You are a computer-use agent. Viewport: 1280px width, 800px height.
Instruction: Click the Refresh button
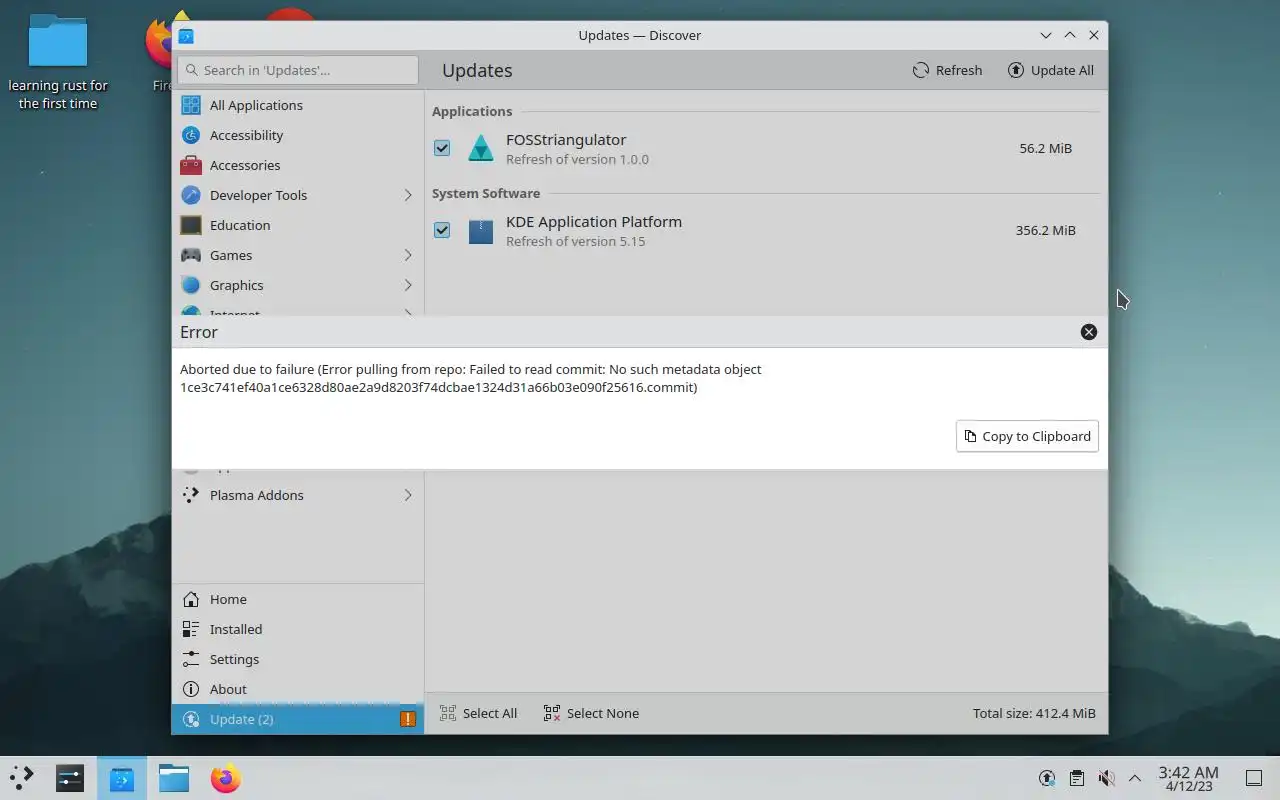tap(947, 70)
